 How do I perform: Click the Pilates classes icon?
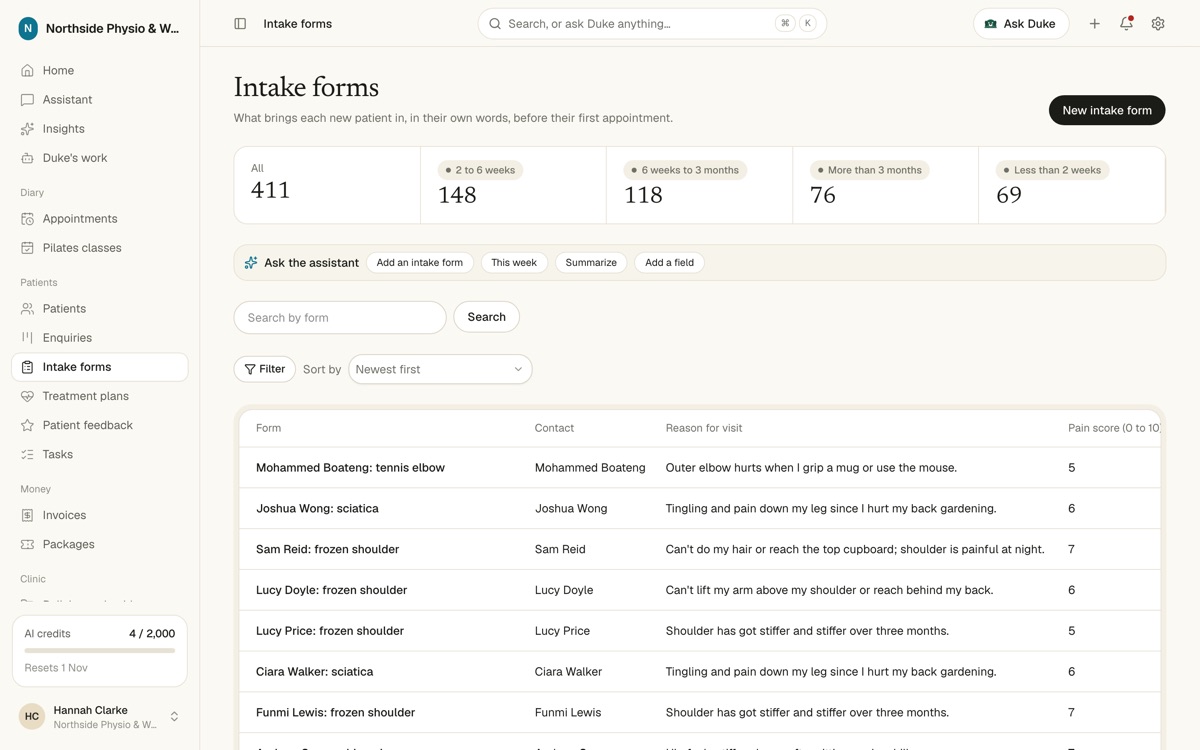(27, 248)
